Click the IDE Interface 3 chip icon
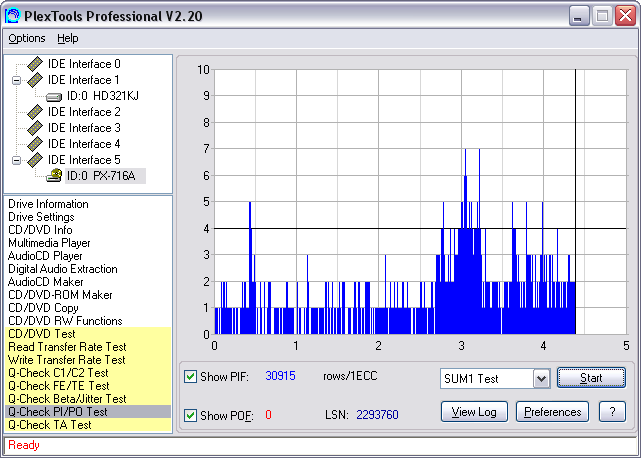The width and height of the screenshot is (641, 458). tap(35, 128)
